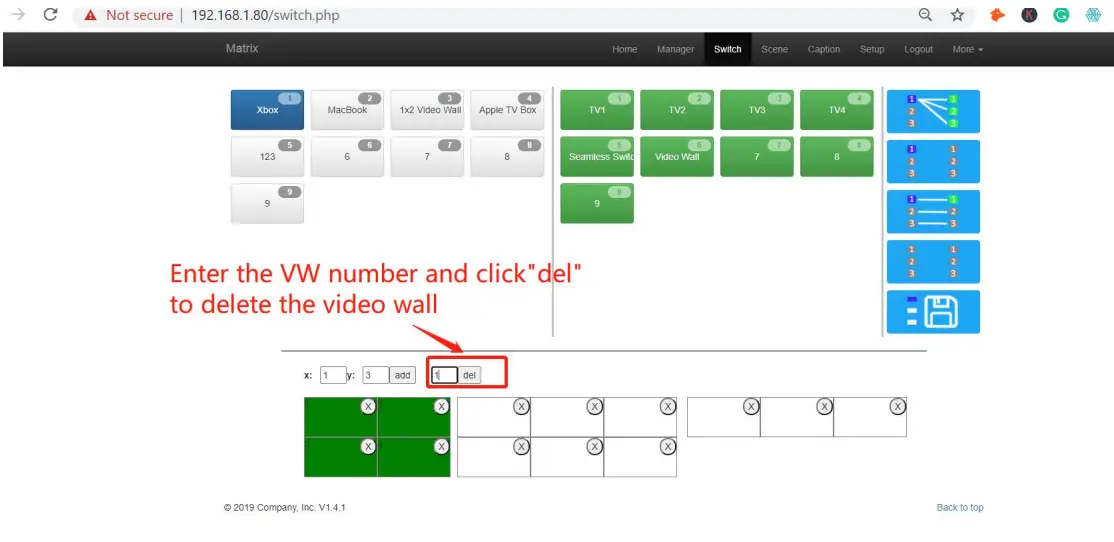Remove last cell of the 1x3 video wall
This screenshot has width=1114, height=542.
(898, 406)
